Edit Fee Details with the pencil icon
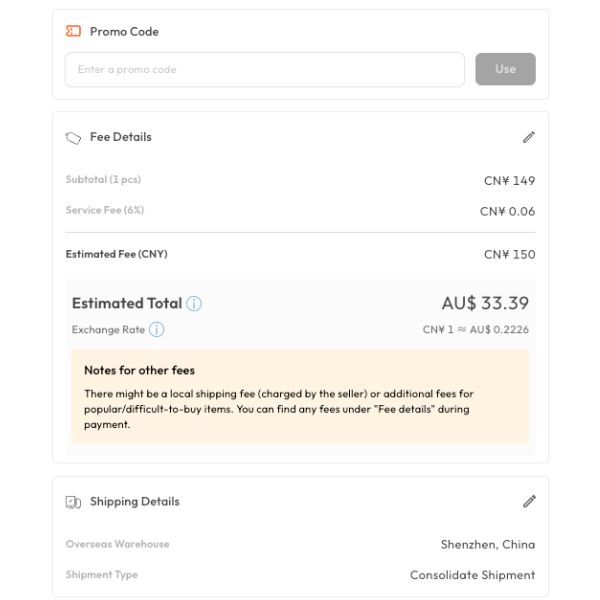Viewport: 600px width, 600px height. tap(529, 137)
